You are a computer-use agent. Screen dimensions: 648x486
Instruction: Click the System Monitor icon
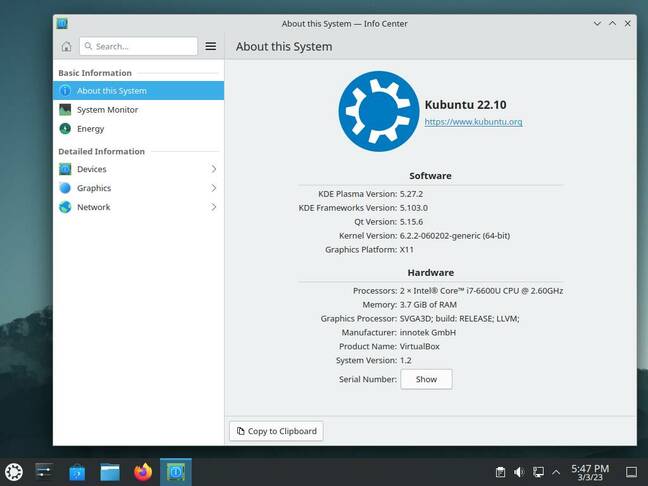pyautogui.click(x=65, y=110)
